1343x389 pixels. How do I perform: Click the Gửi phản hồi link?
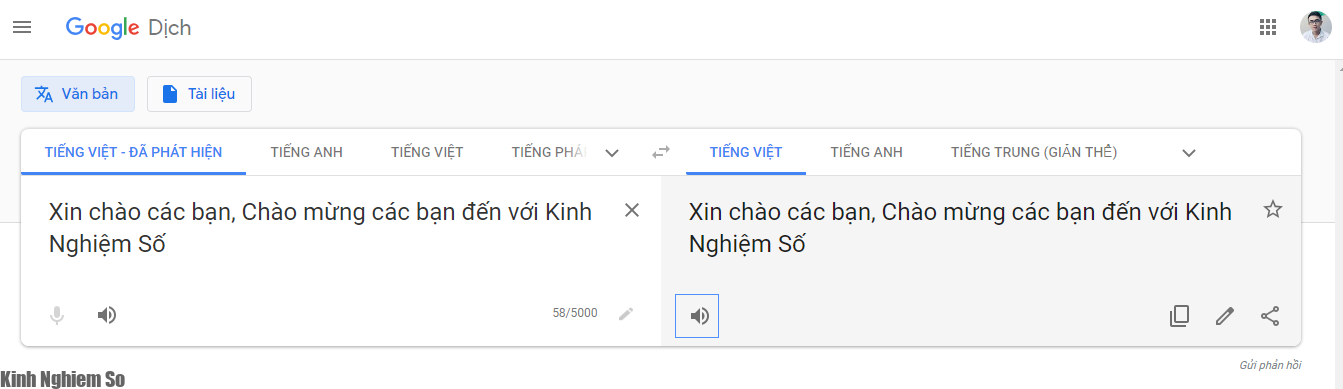[x=1270, y=365]
